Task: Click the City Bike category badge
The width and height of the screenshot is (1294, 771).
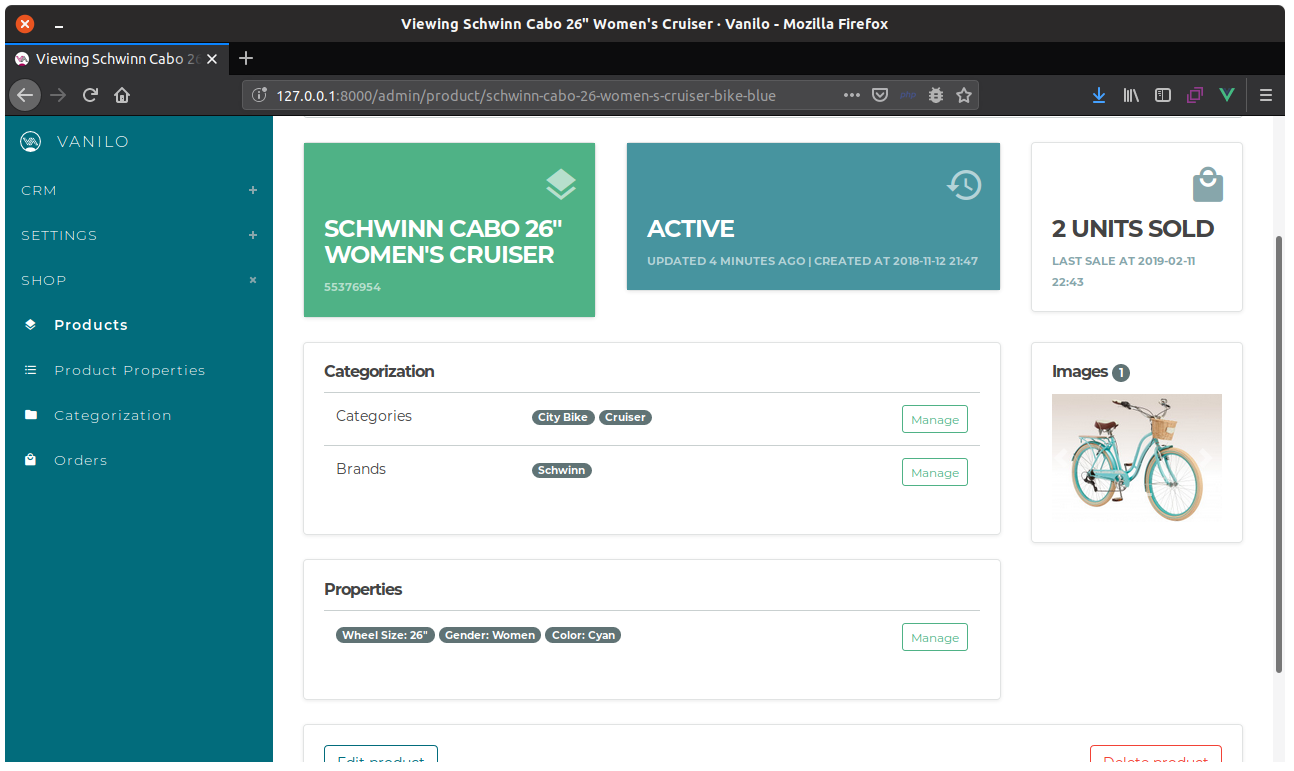Action: coord(563,417)
